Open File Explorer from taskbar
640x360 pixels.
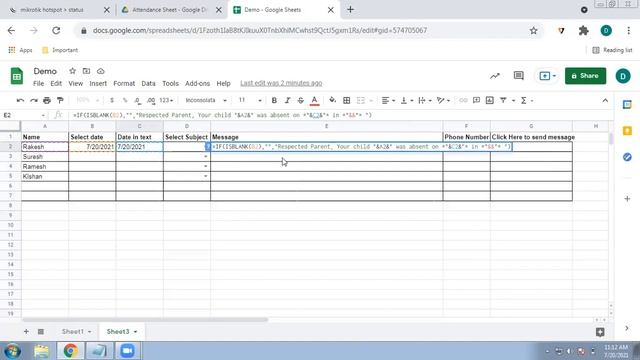click(41, 351)
